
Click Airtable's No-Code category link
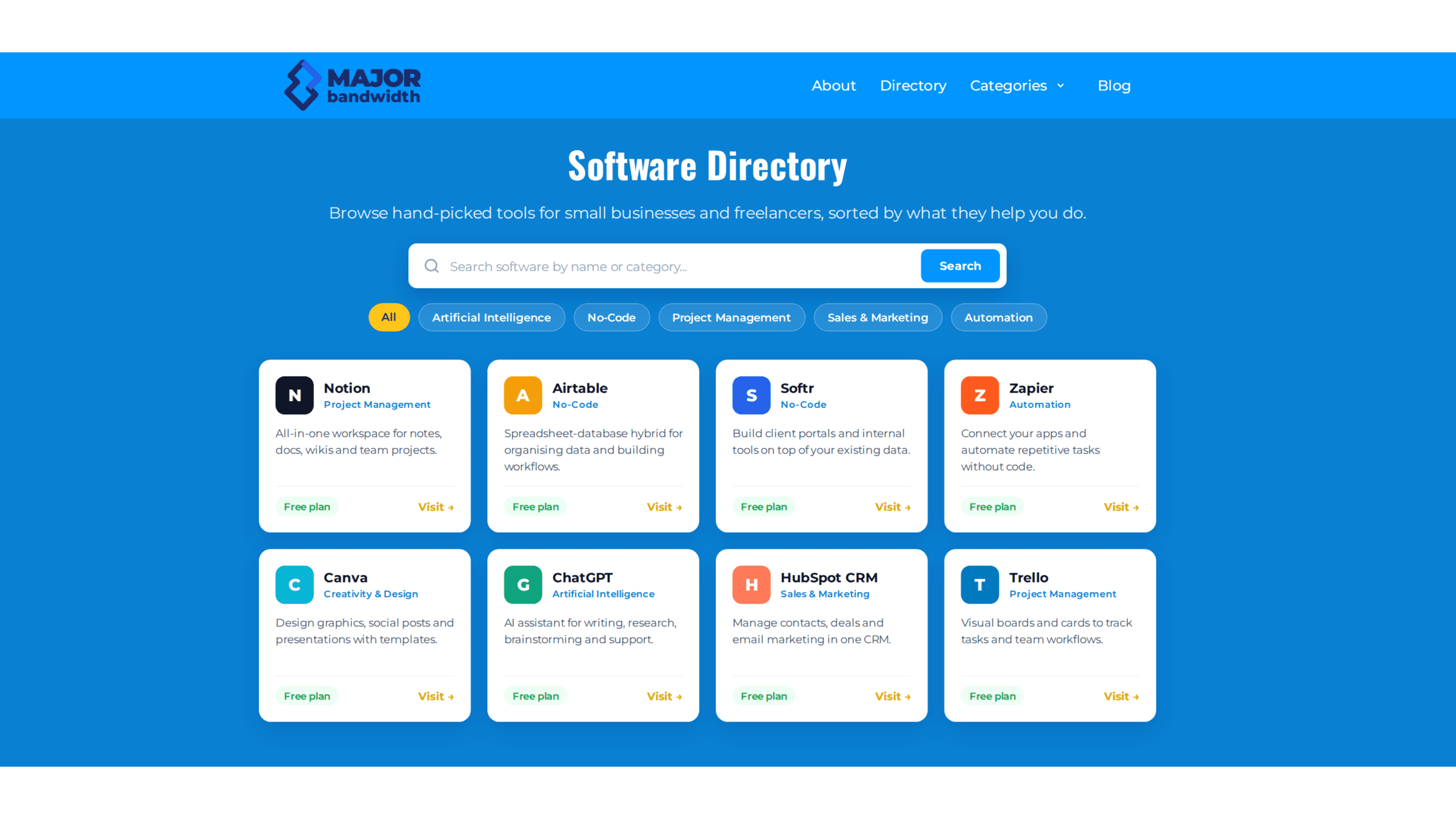tap(575, 405)
